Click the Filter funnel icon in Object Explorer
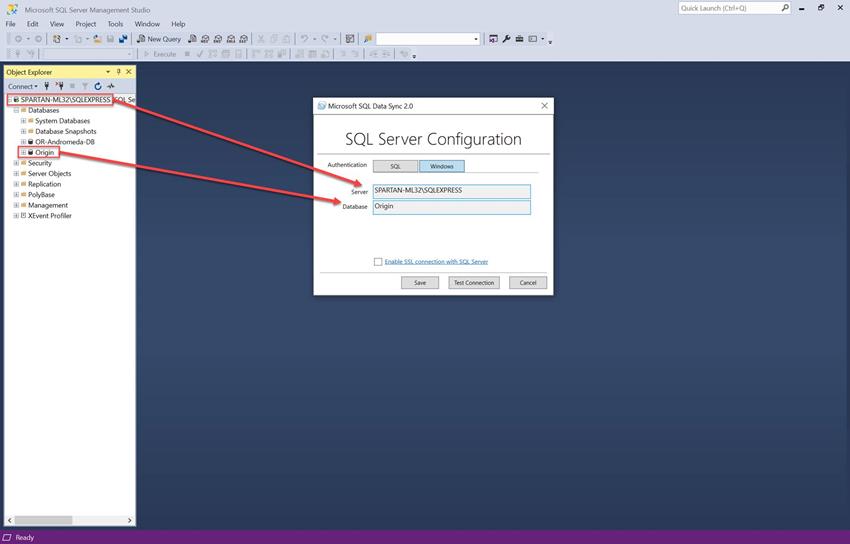 tap(85, 86)
